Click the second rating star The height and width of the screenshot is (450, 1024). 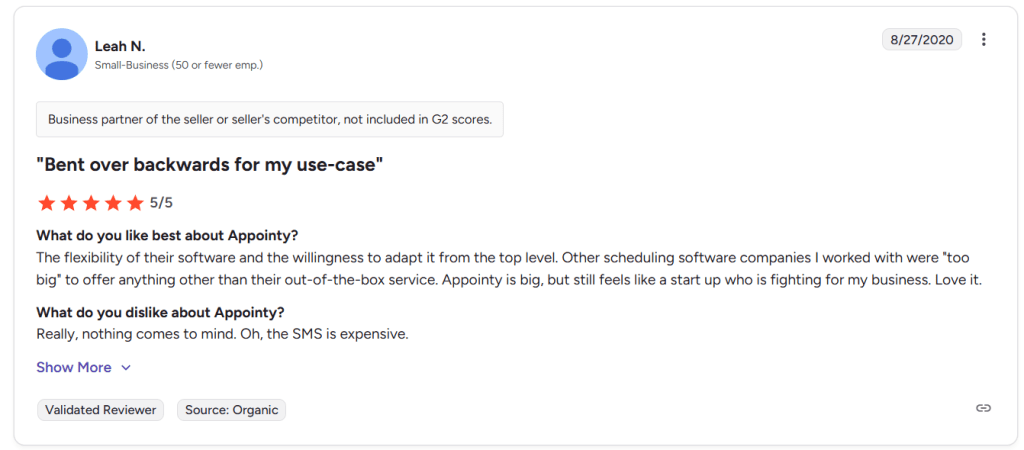click(x=68, y=203)
